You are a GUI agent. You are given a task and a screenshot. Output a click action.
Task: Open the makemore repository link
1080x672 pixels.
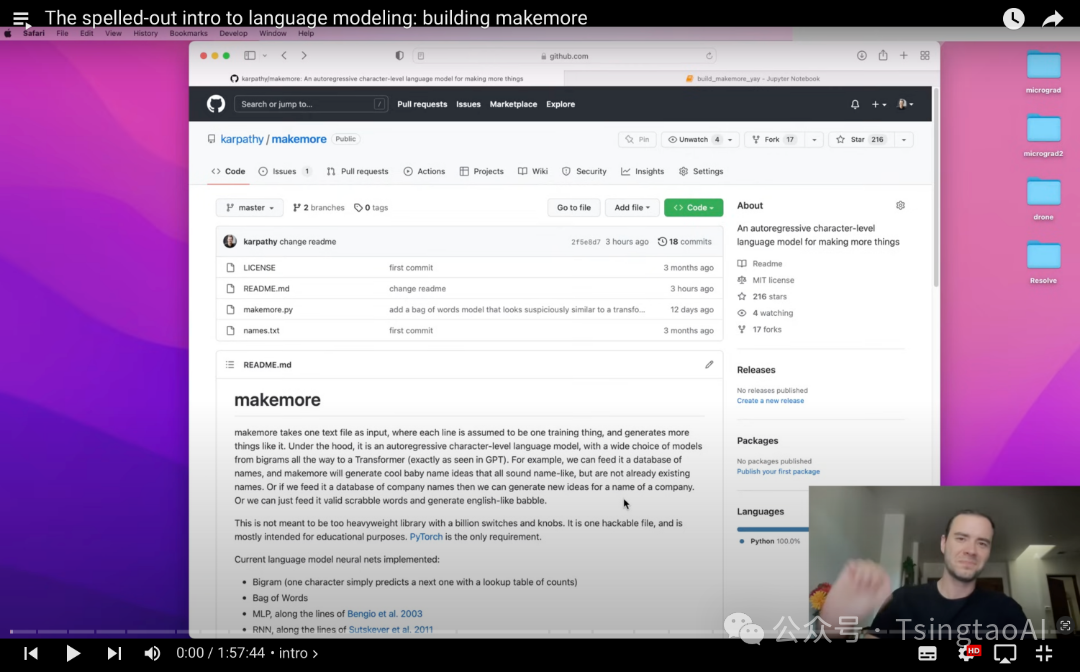pos(299,139)
